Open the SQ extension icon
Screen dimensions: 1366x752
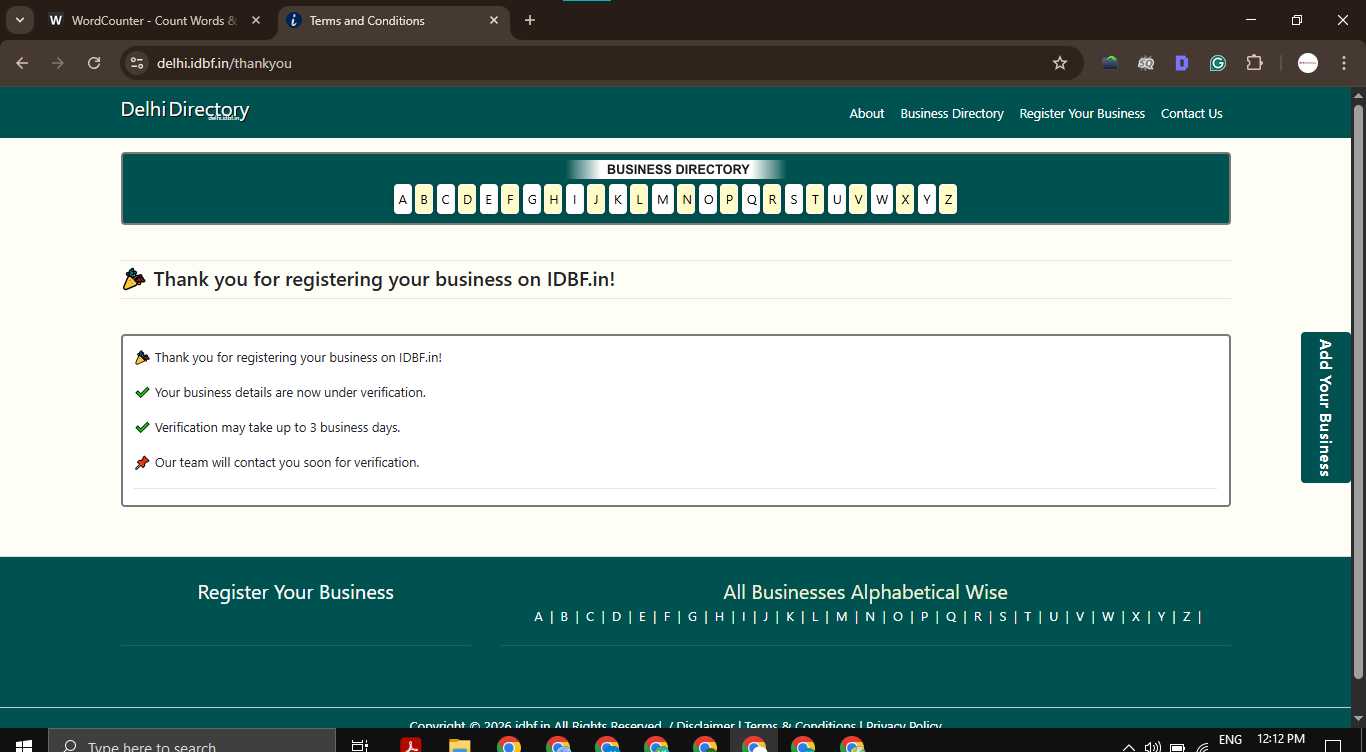coord(1146,63)
